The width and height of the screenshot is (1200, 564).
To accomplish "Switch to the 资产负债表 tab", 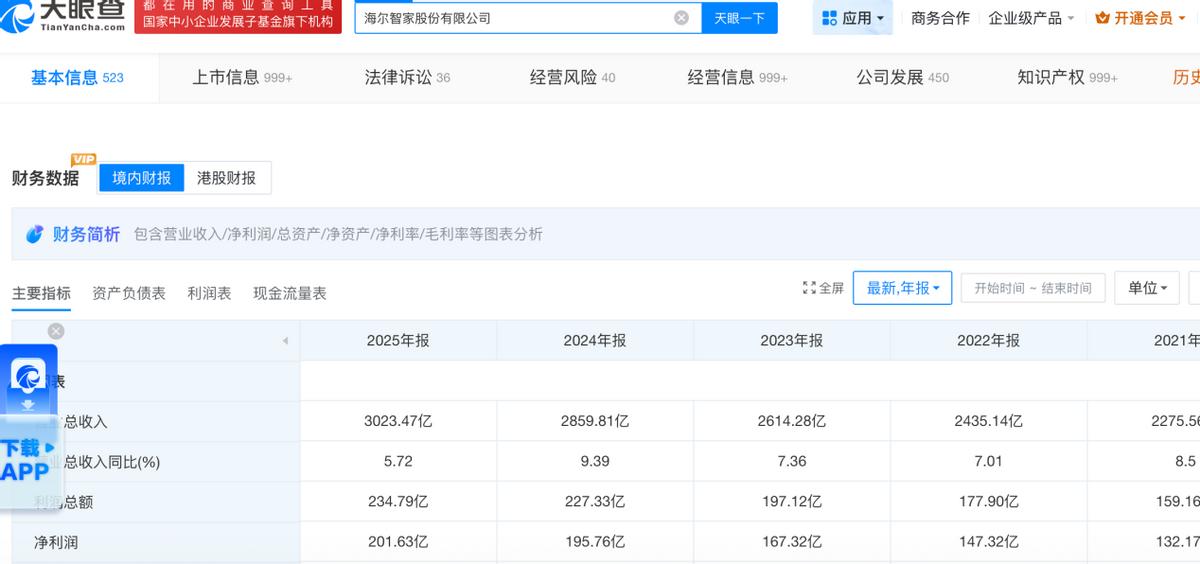I will click(x=129, y=293).
